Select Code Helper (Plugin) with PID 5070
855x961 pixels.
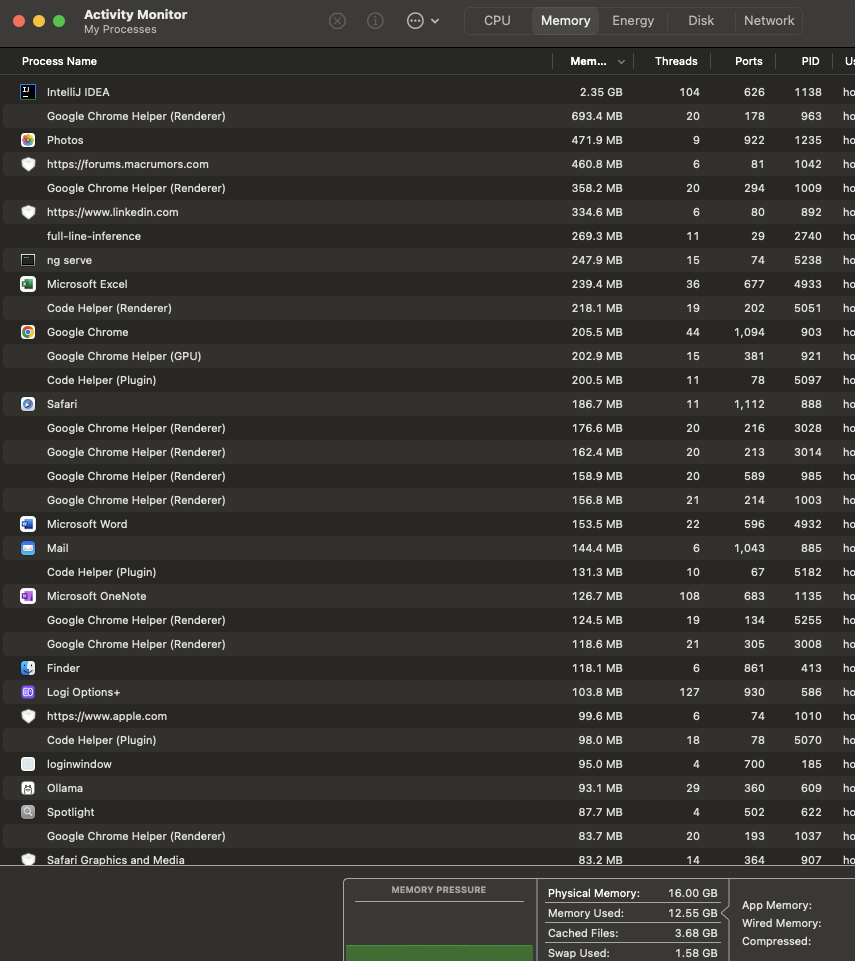click(429, 740)
